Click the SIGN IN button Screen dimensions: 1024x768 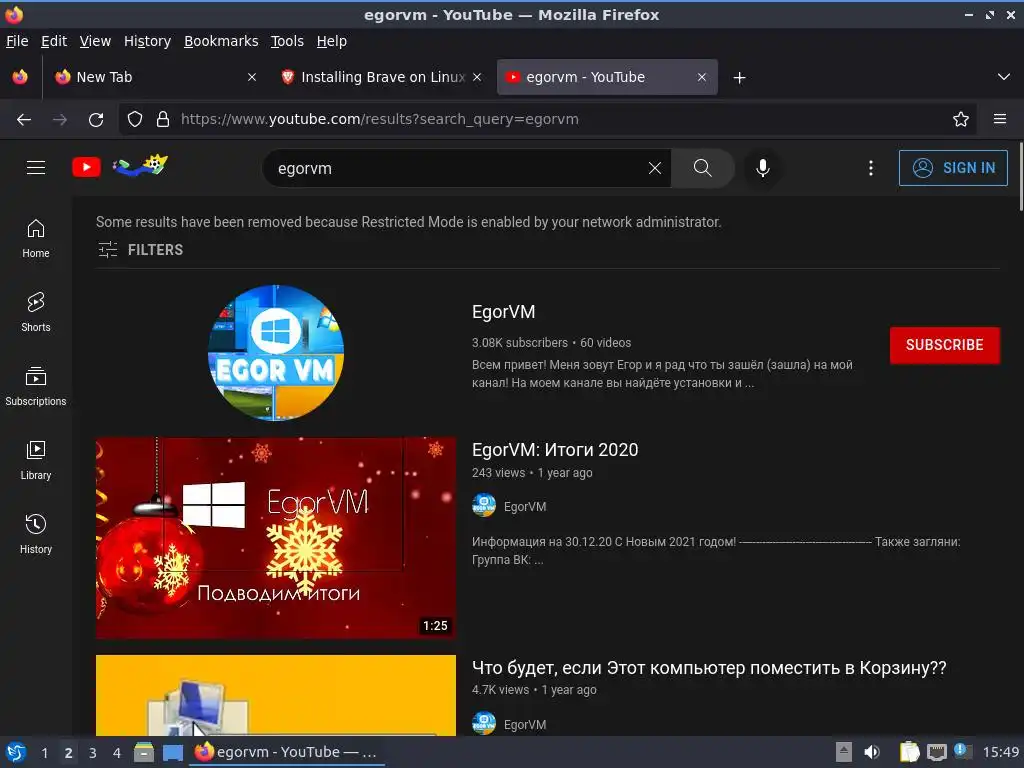(x=953, y=168)
